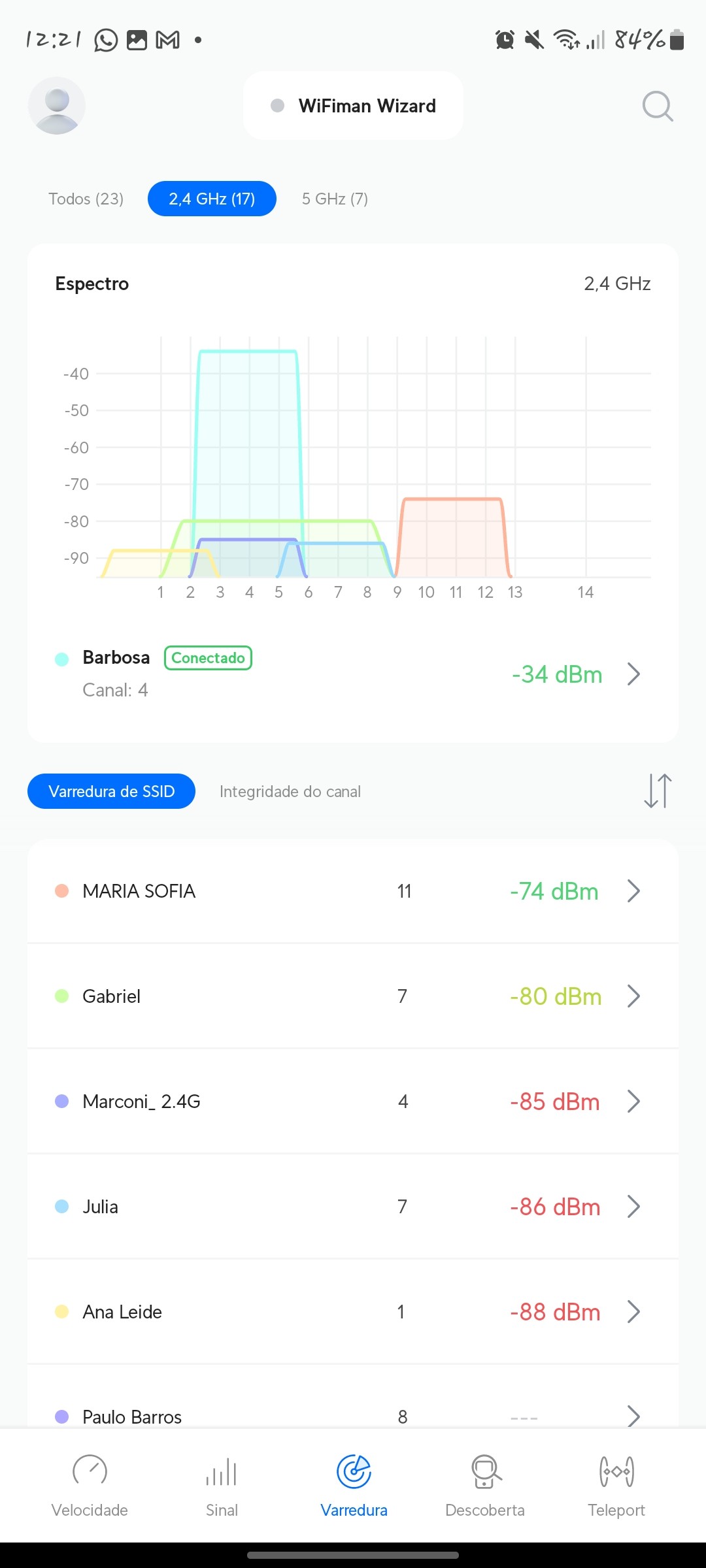Select the Varredura de SSID tab
The width and height of the screenshot is (706, 1568).
click(x=111, y=792)
